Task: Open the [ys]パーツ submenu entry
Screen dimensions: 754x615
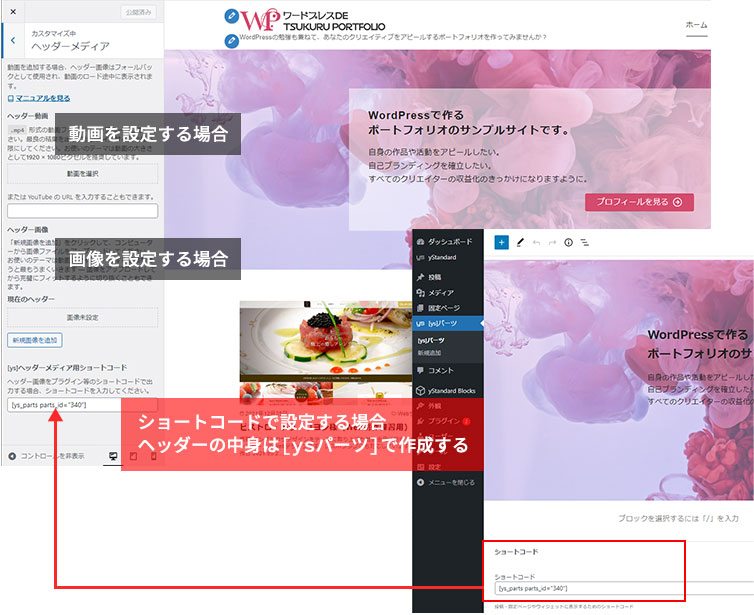Action: point(431,340)
